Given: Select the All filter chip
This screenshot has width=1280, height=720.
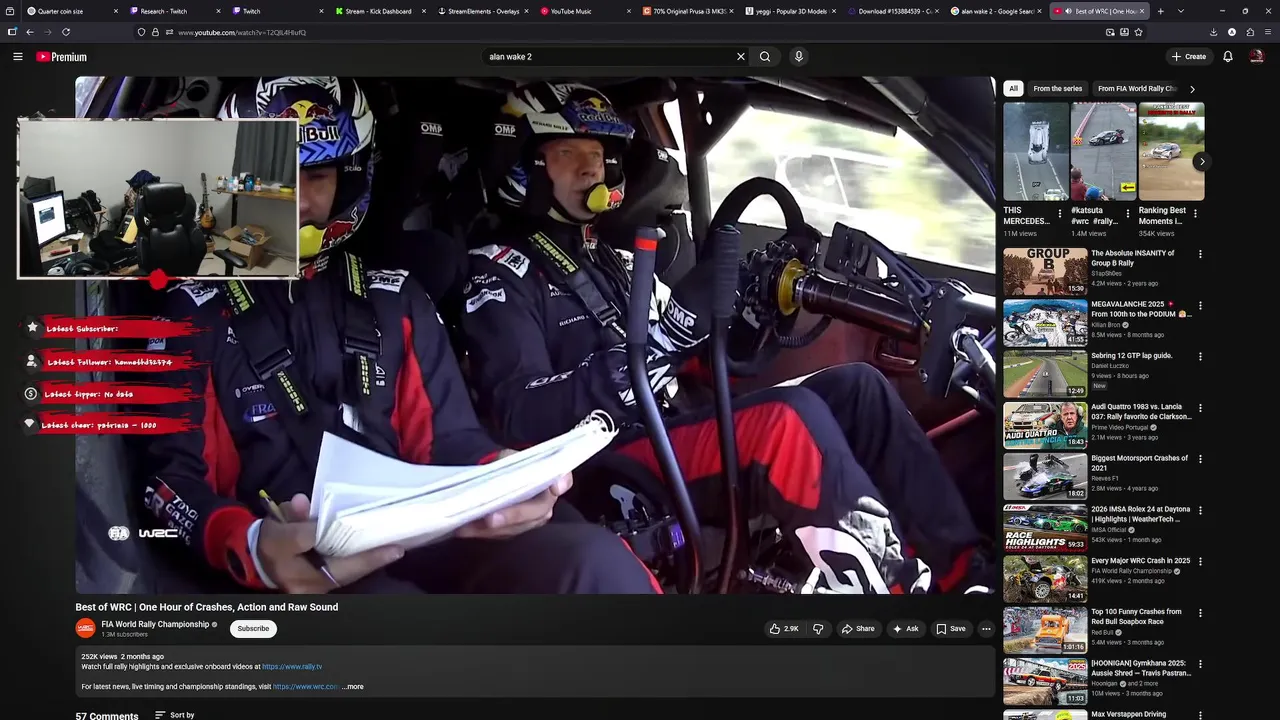Looking at the screenshot, I should point(1013,89).
